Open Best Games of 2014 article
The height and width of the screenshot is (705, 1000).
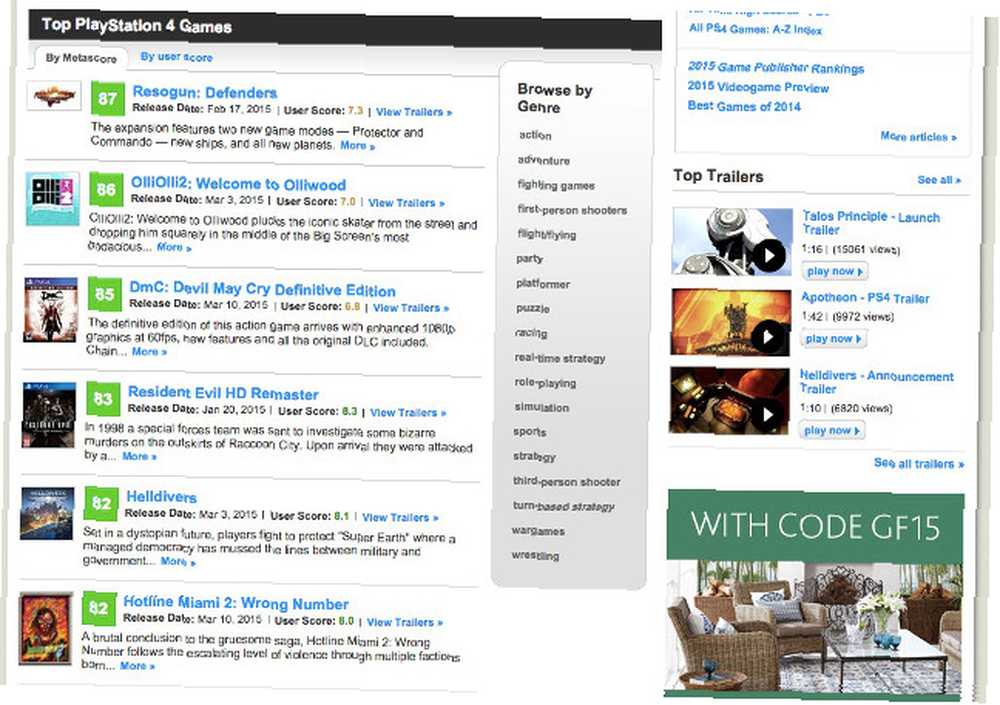tap(744, 106)
